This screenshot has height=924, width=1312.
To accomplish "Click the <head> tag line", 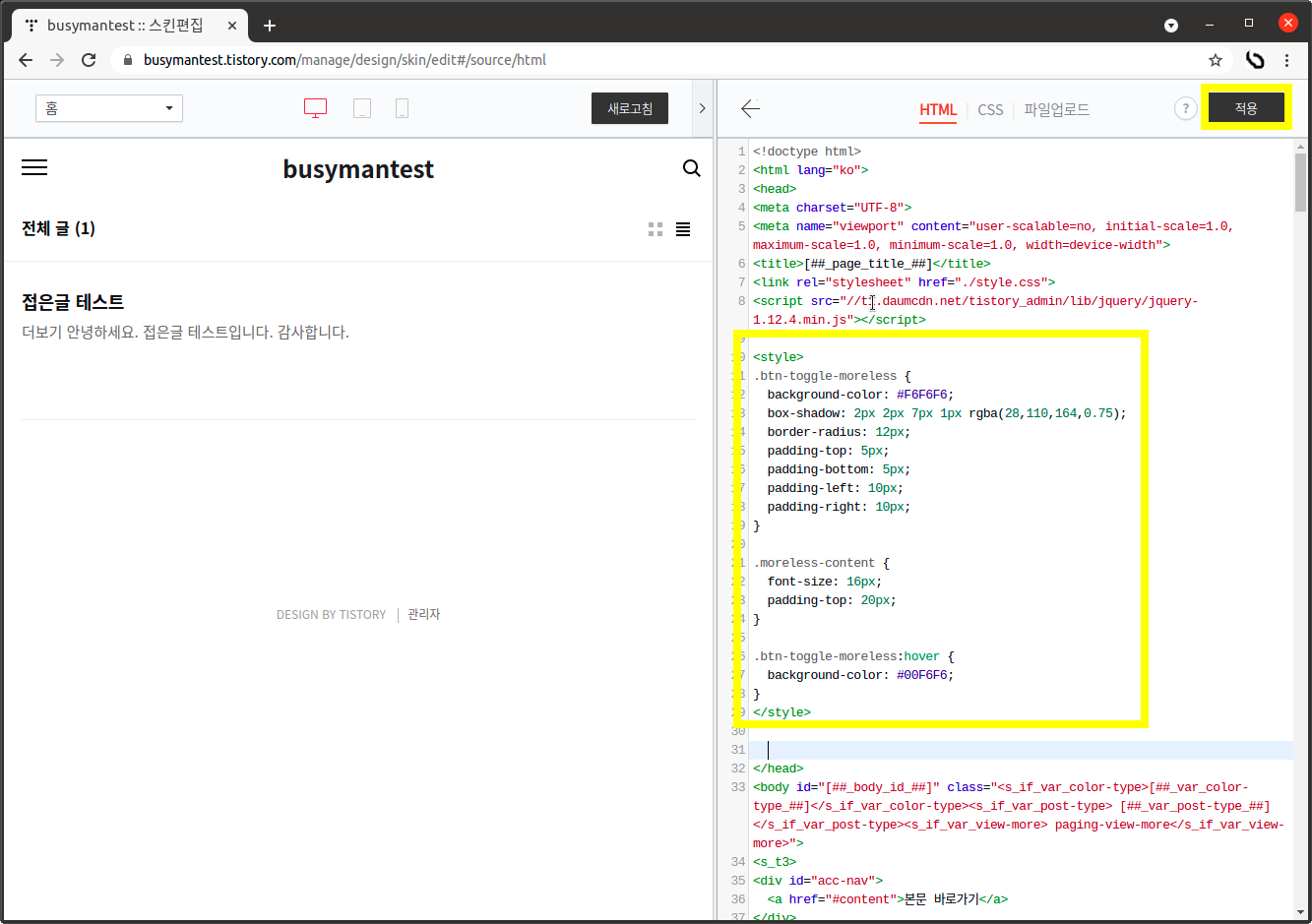I will coord(775,189).
